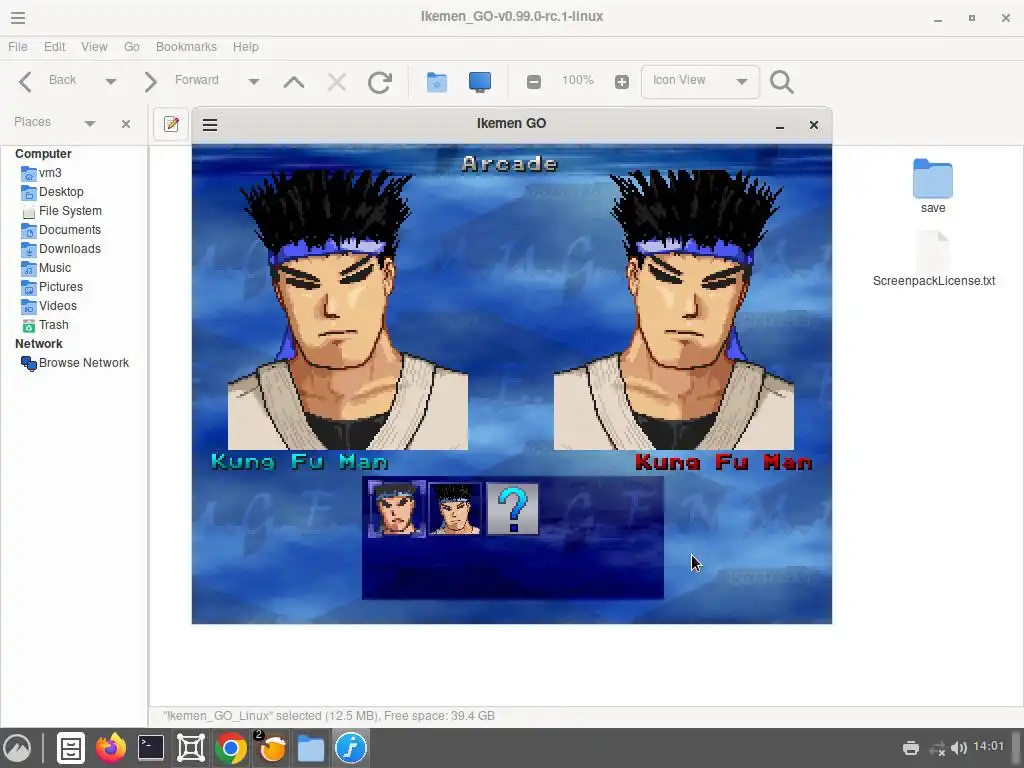Expand the Back history dropdown arrow
The width and height of the screenshot is (1024, 768).
110,82
